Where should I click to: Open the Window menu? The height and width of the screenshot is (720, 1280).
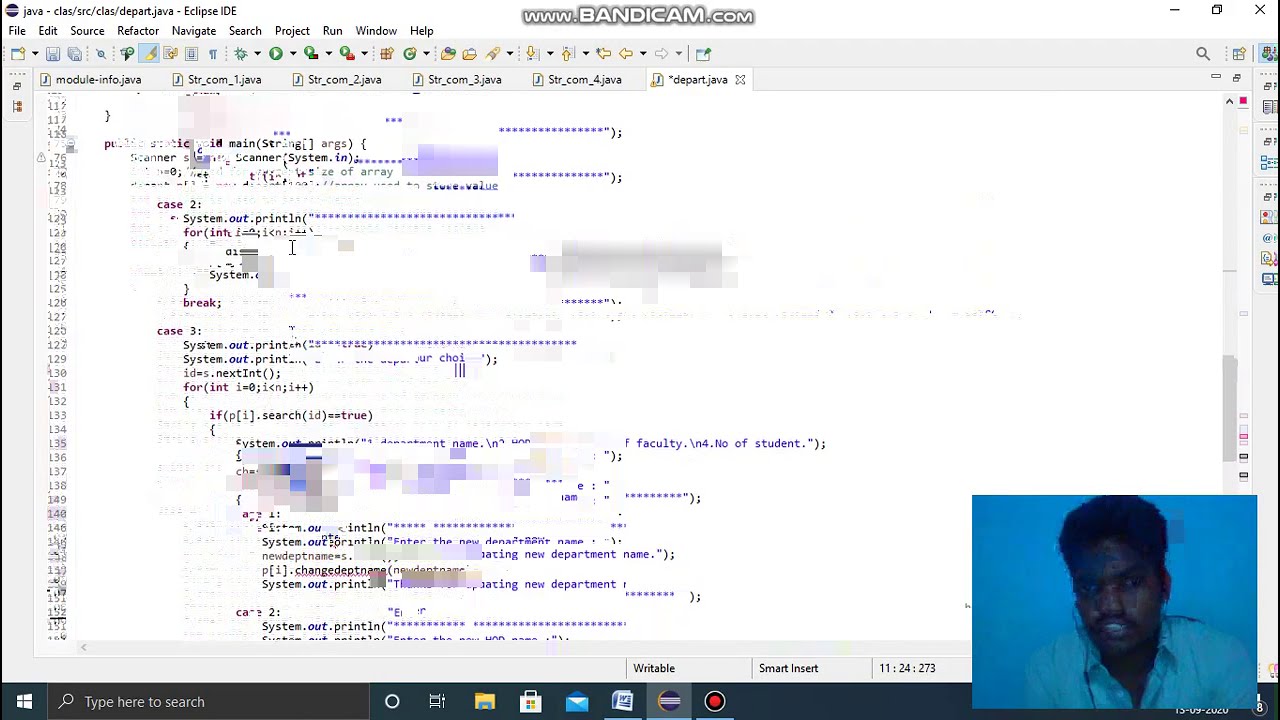pyautogui.click(x=376, y=31)
